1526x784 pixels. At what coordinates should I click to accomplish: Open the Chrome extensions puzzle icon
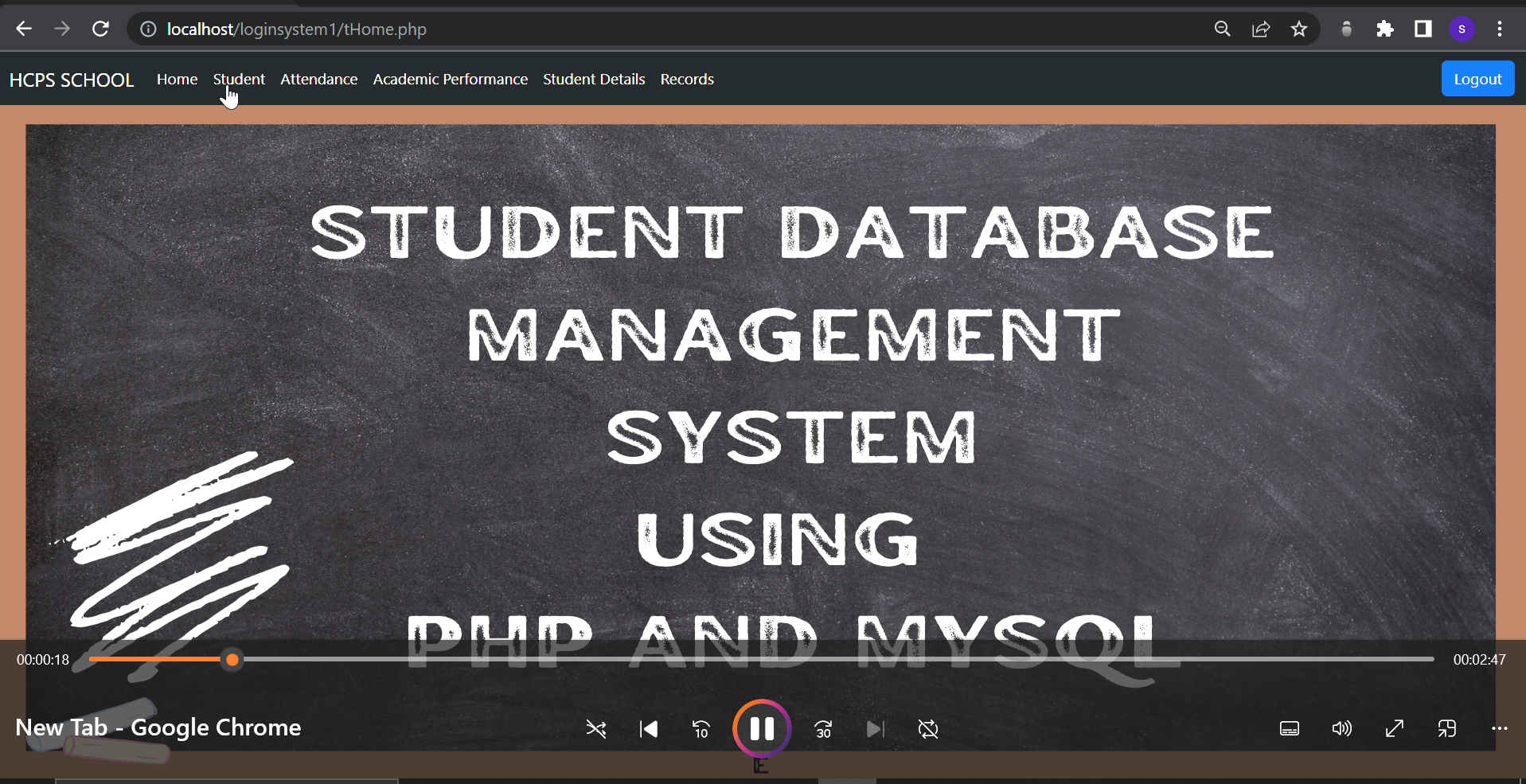click(1385, 29)
